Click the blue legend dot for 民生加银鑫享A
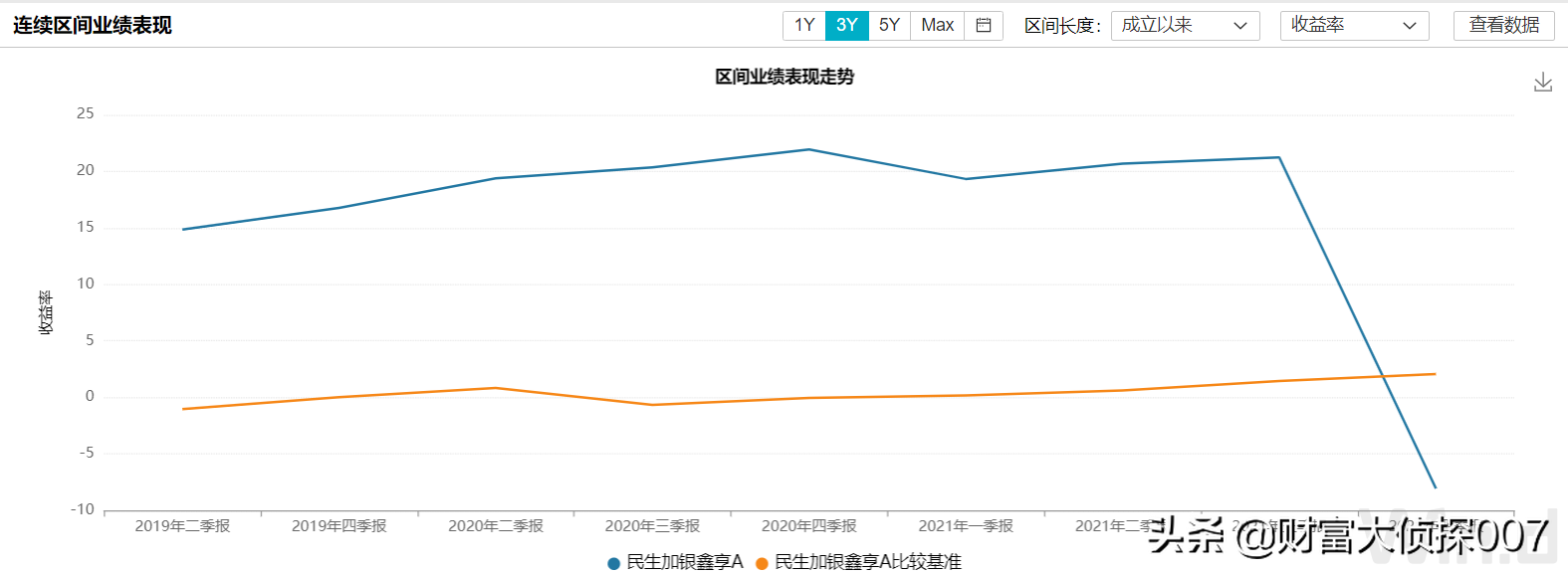This screenshot has height=574, width=1568. click(x=614, y=563)
